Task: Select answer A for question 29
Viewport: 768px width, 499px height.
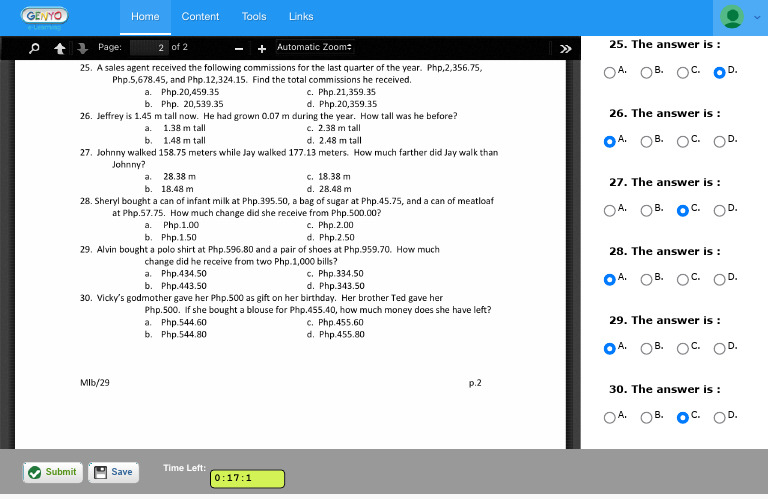Action: click(609, 349)
